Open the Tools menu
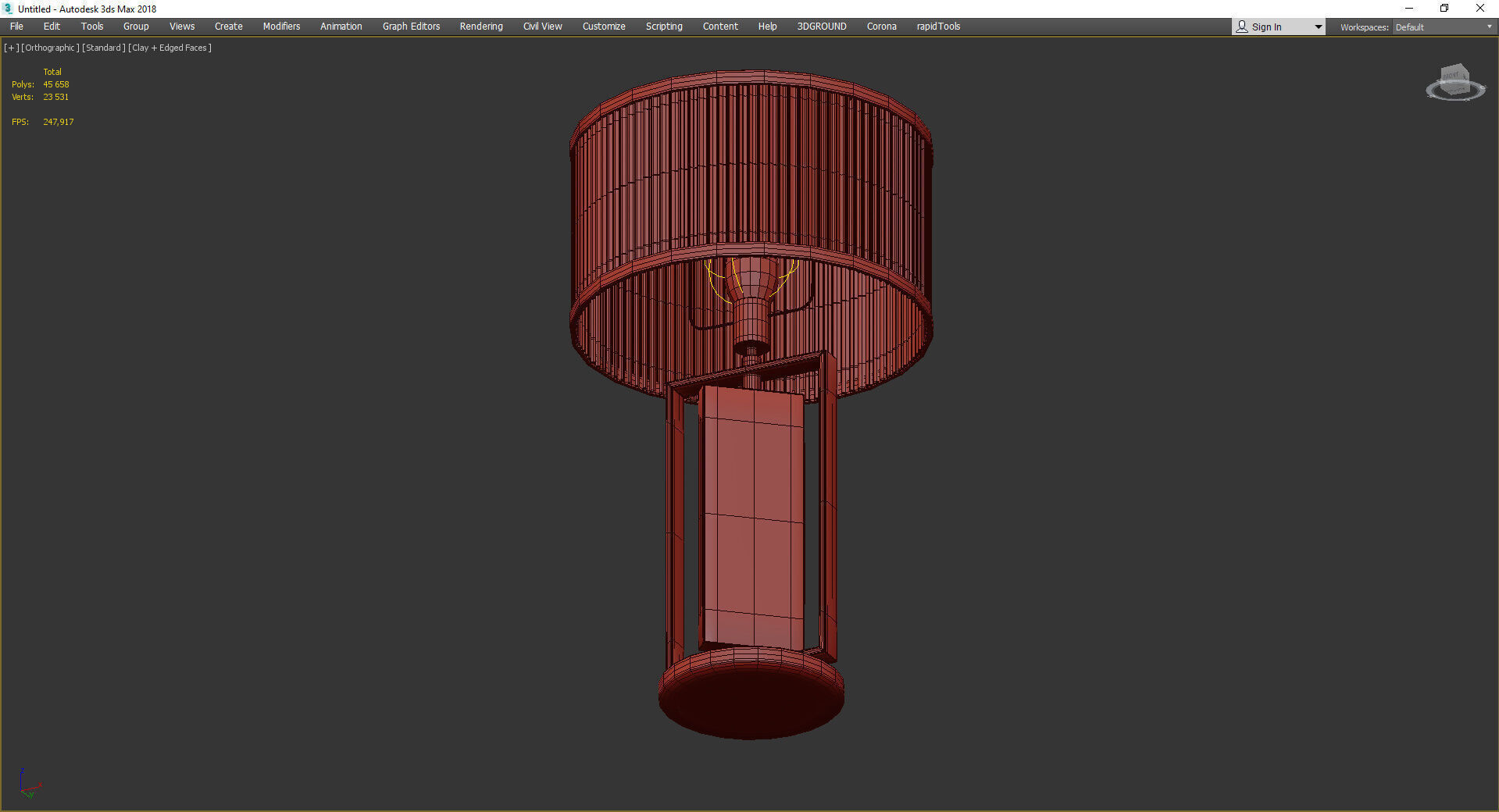 tap(92, 27)
